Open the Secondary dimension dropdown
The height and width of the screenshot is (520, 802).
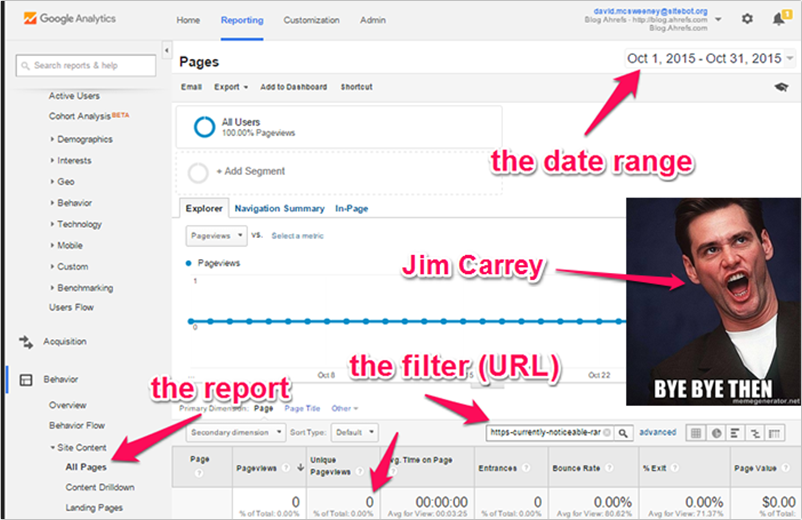point(238,433)
